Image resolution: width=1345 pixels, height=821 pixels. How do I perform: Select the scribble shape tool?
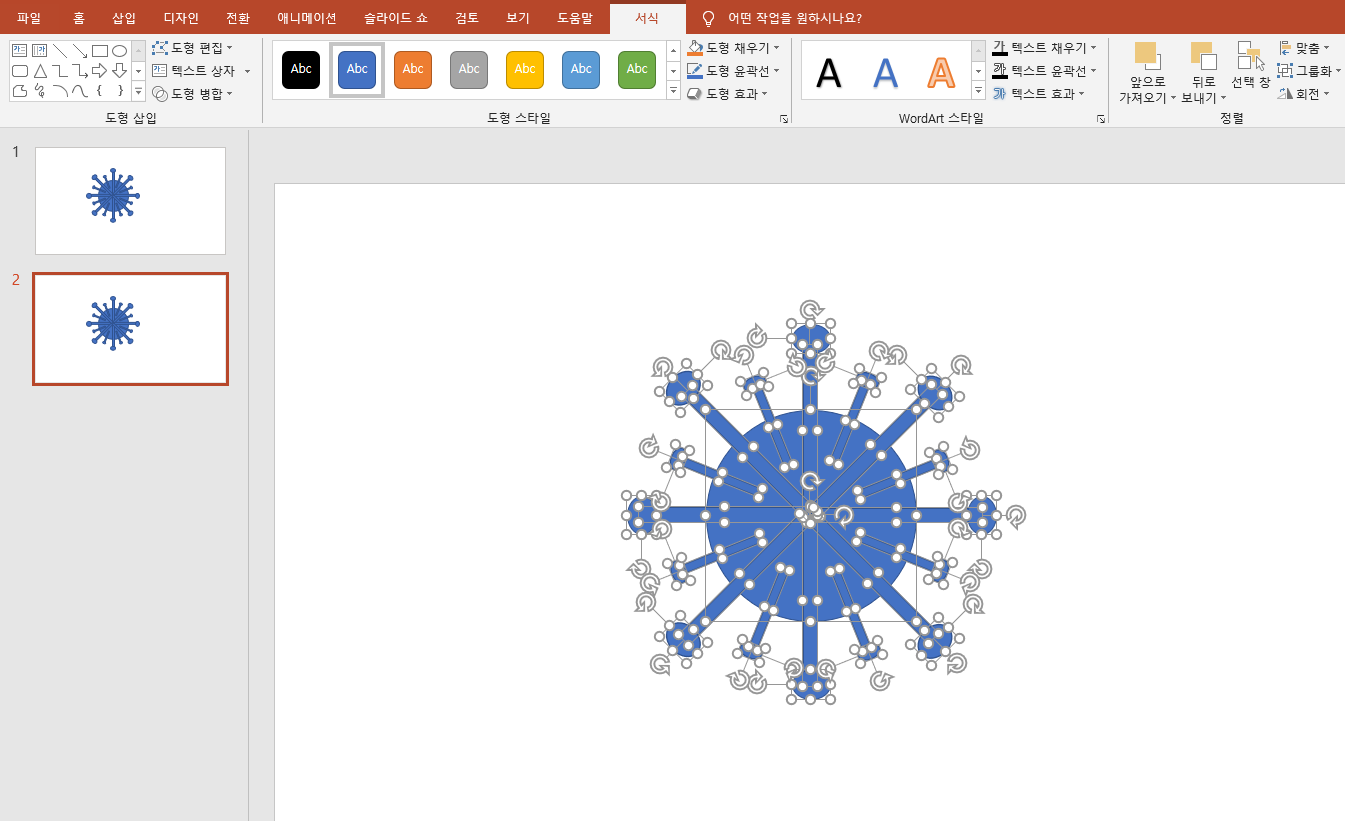coord(39,91)
